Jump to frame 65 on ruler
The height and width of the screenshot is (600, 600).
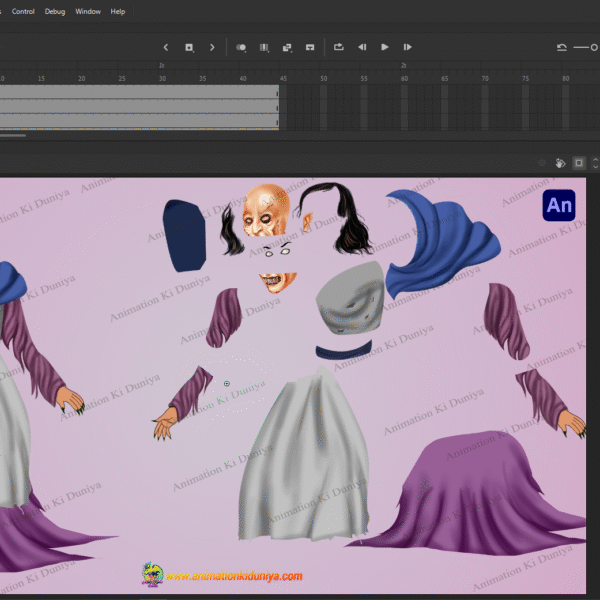point(445,78)
